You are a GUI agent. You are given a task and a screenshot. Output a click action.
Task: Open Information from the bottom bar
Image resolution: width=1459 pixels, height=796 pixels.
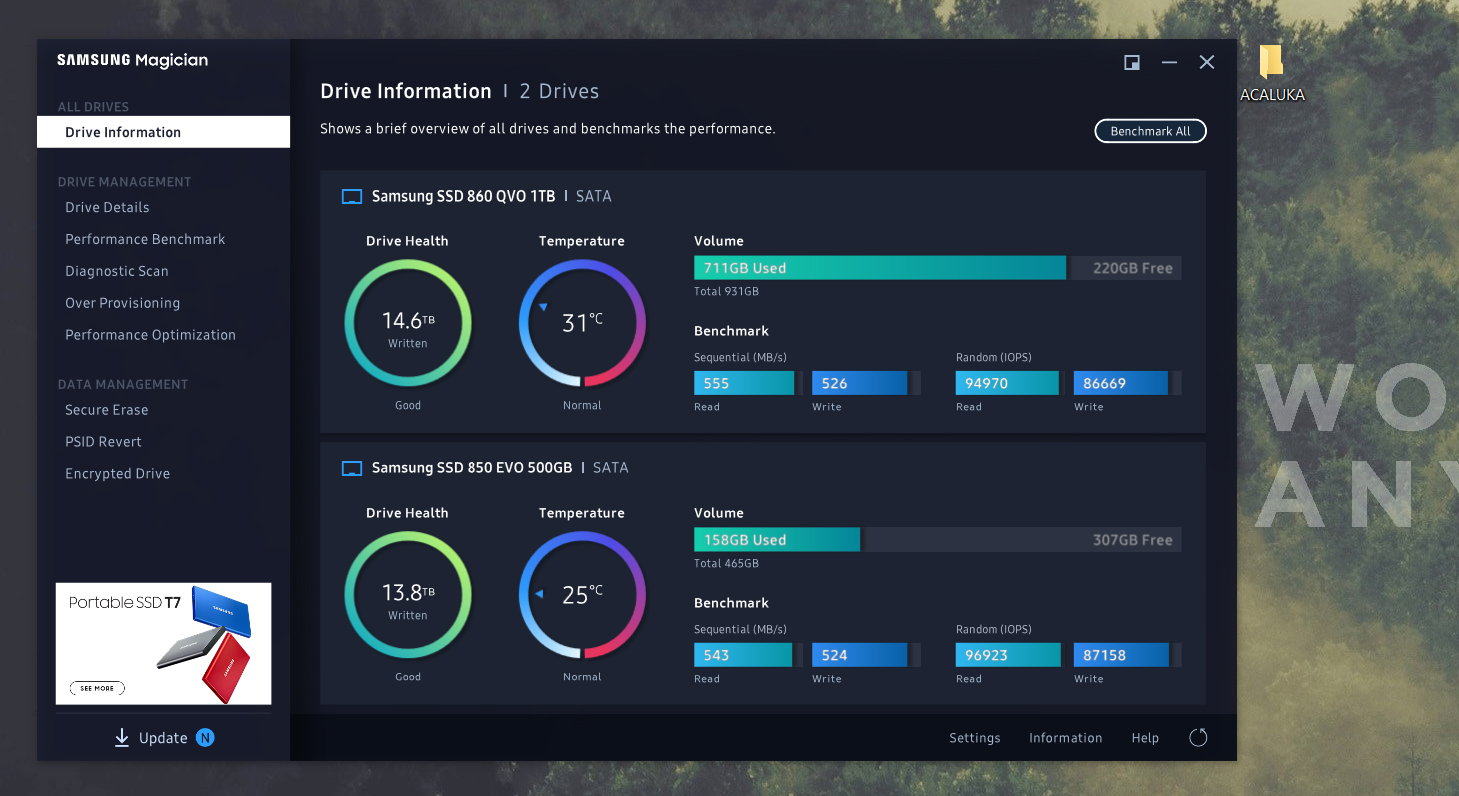pos(1066,738)
